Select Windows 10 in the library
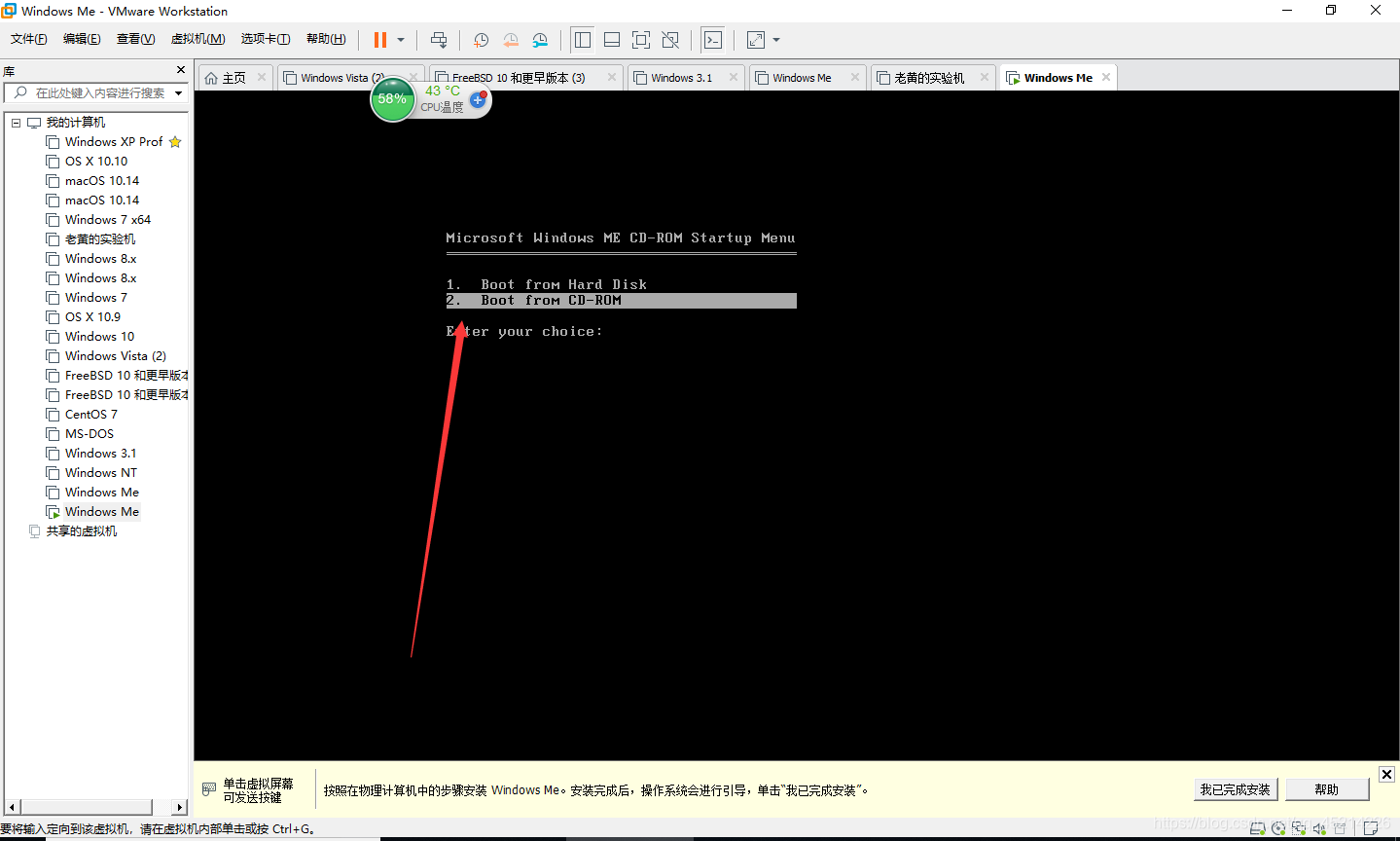Screen dimensions: 1400x841 (x=100, y=337)
